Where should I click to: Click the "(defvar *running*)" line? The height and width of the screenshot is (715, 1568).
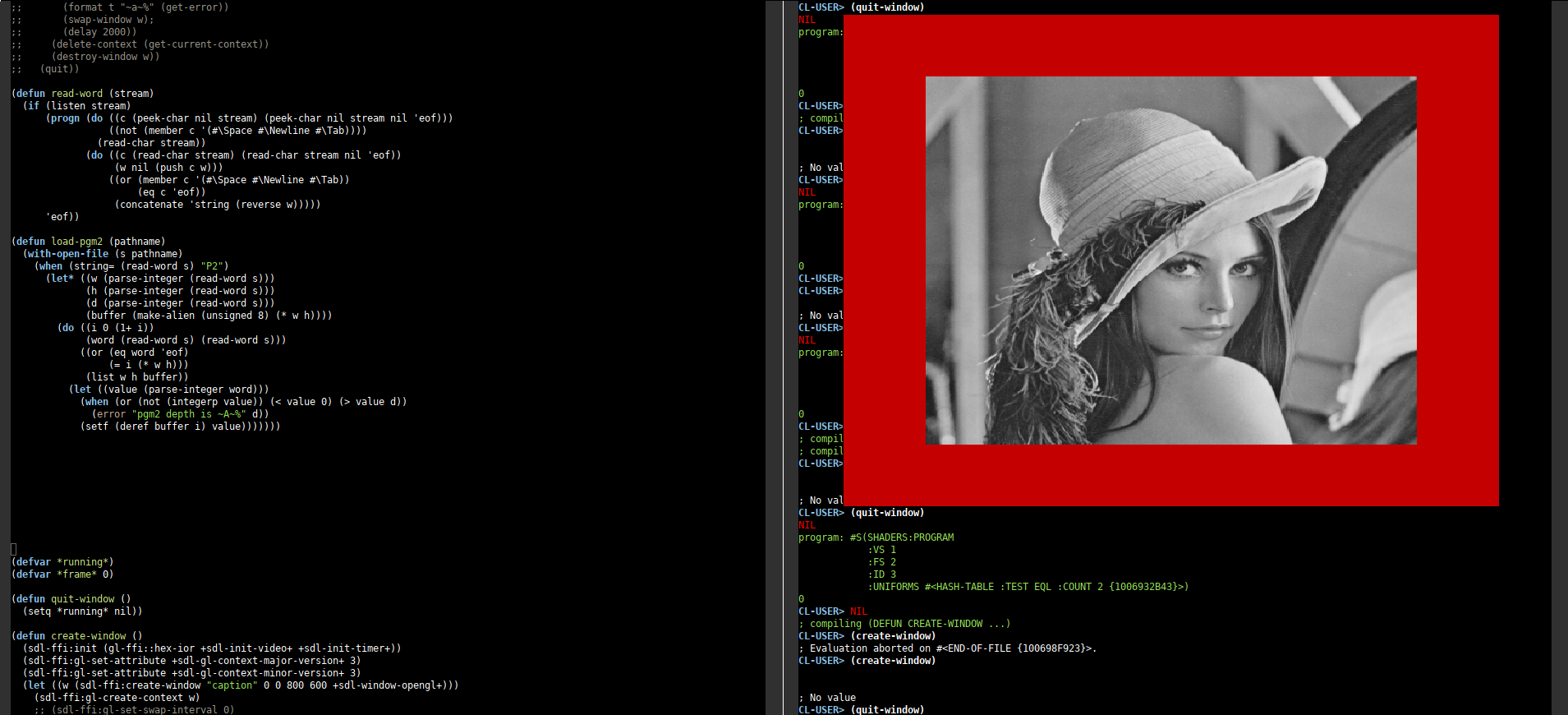tap(62, 562)
